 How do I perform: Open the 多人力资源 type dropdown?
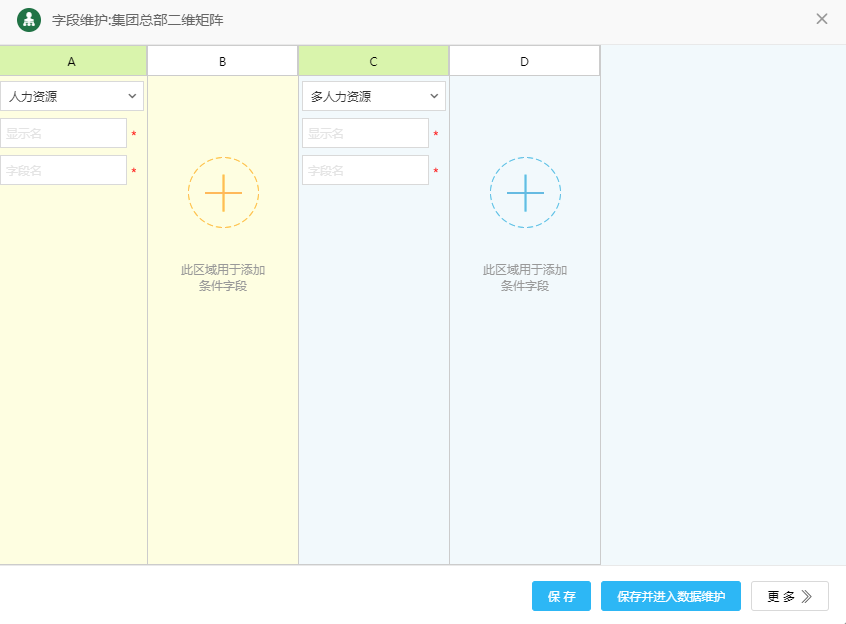[x=374, y=96]
